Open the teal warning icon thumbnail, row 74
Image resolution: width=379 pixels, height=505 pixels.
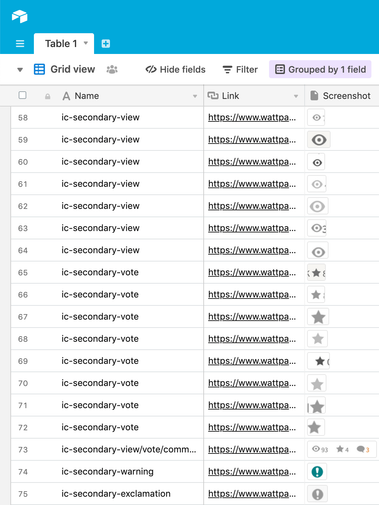(317, 472)
